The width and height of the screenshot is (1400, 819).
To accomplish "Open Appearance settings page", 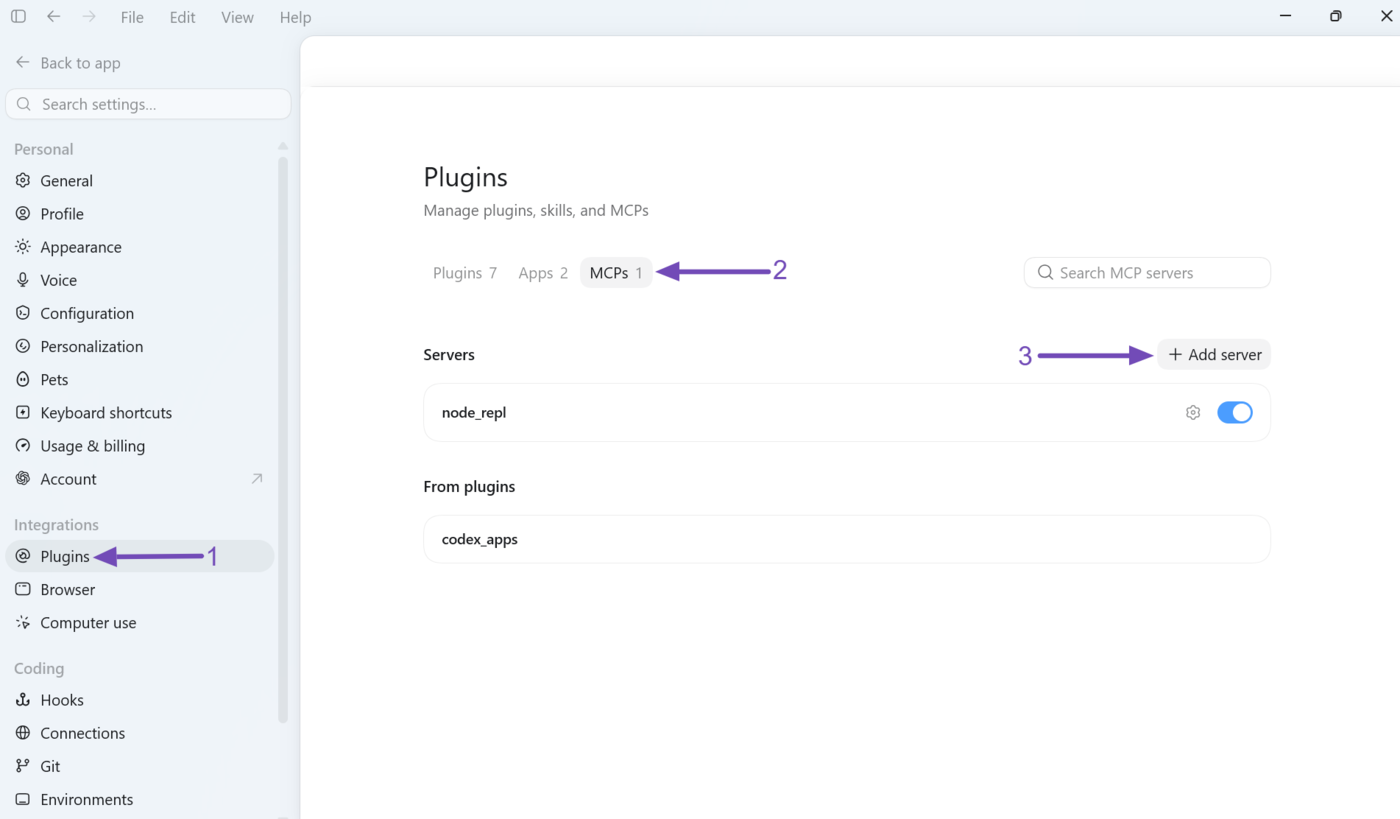I will point(140,247).
